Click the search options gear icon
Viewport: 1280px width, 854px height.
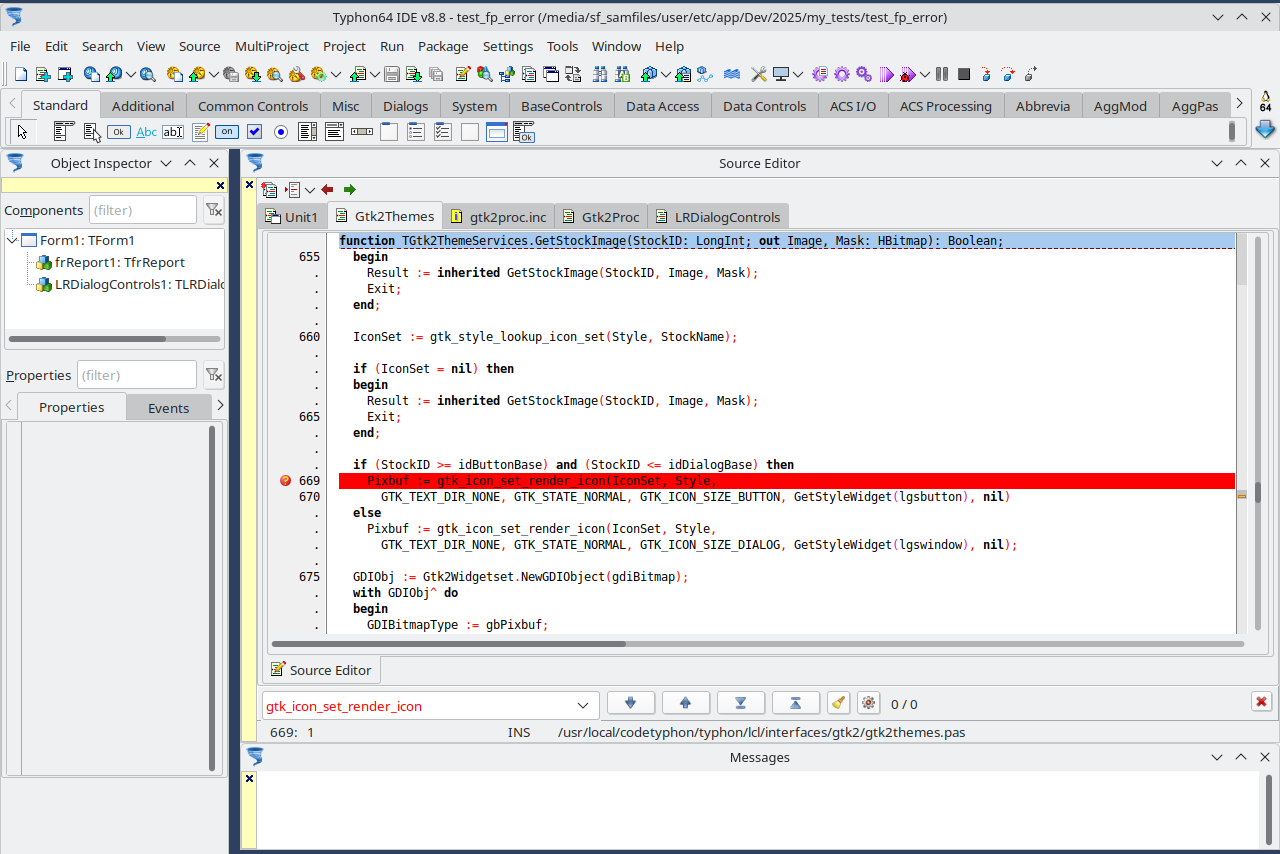click(867, 703)
